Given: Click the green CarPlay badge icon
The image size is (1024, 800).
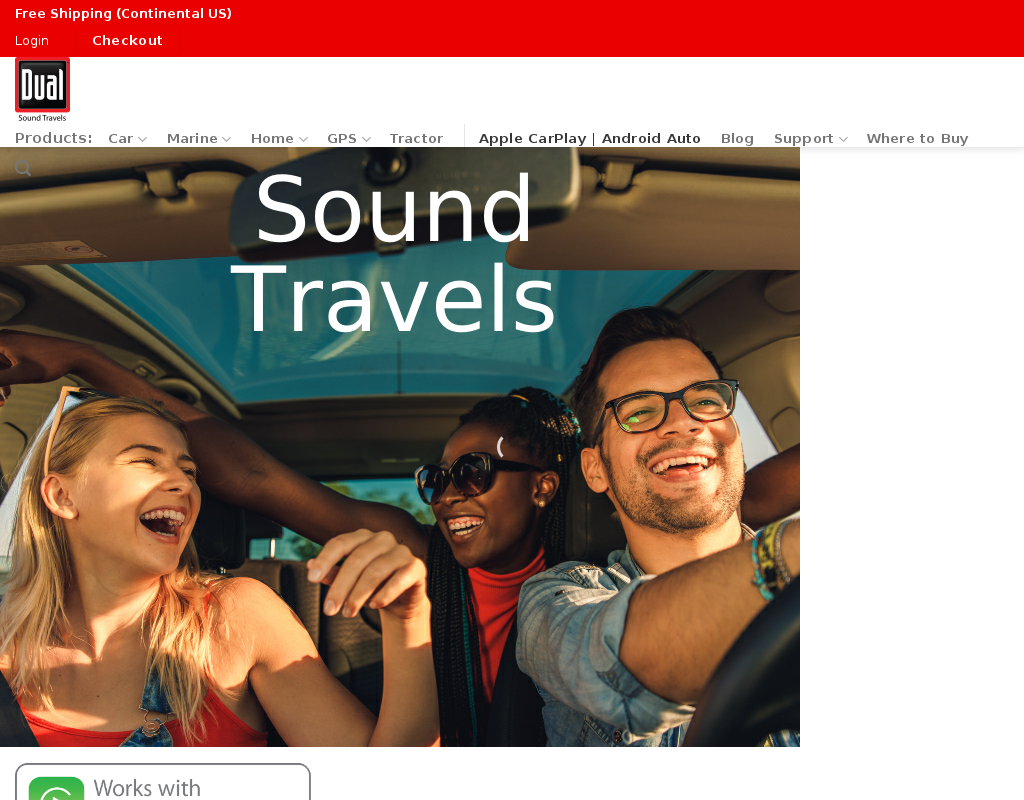Looking at the screenshot, I should (57, 790).
